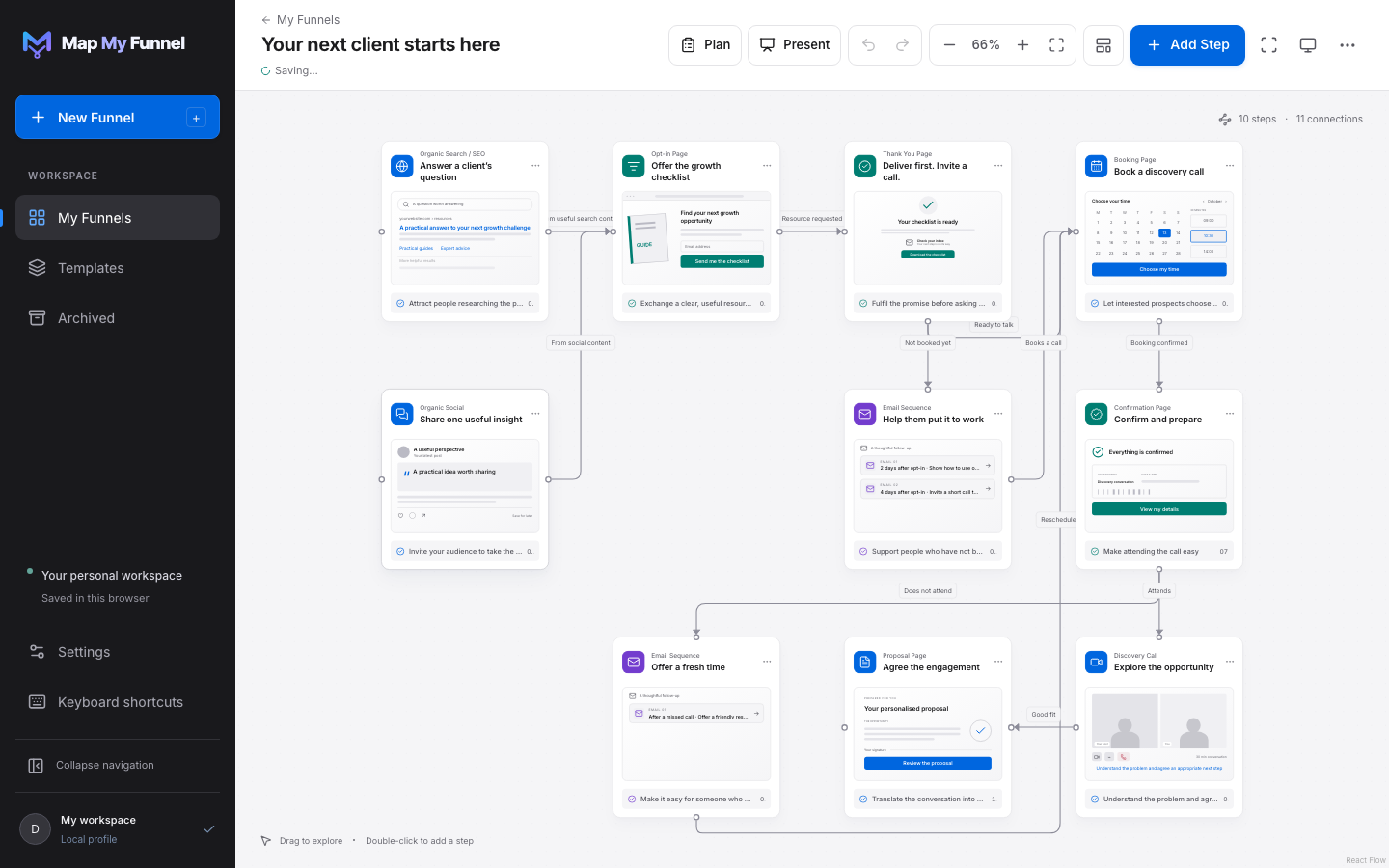The width and height of the screenshot is (1389, 868).
Task: Select the Help them put it to work email icon
Action: 865,414
